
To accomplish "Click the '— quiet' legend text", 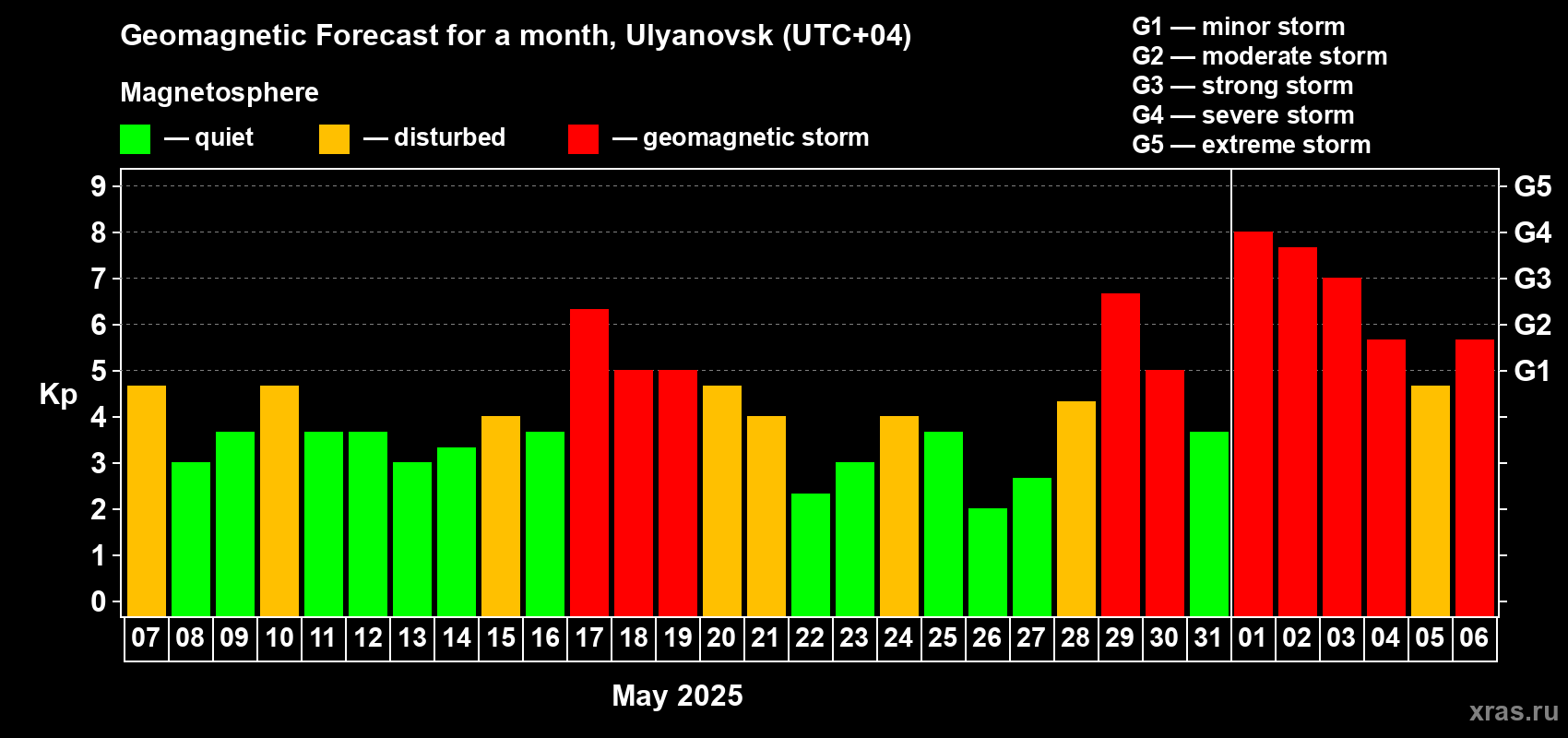I will coord(209,138).
